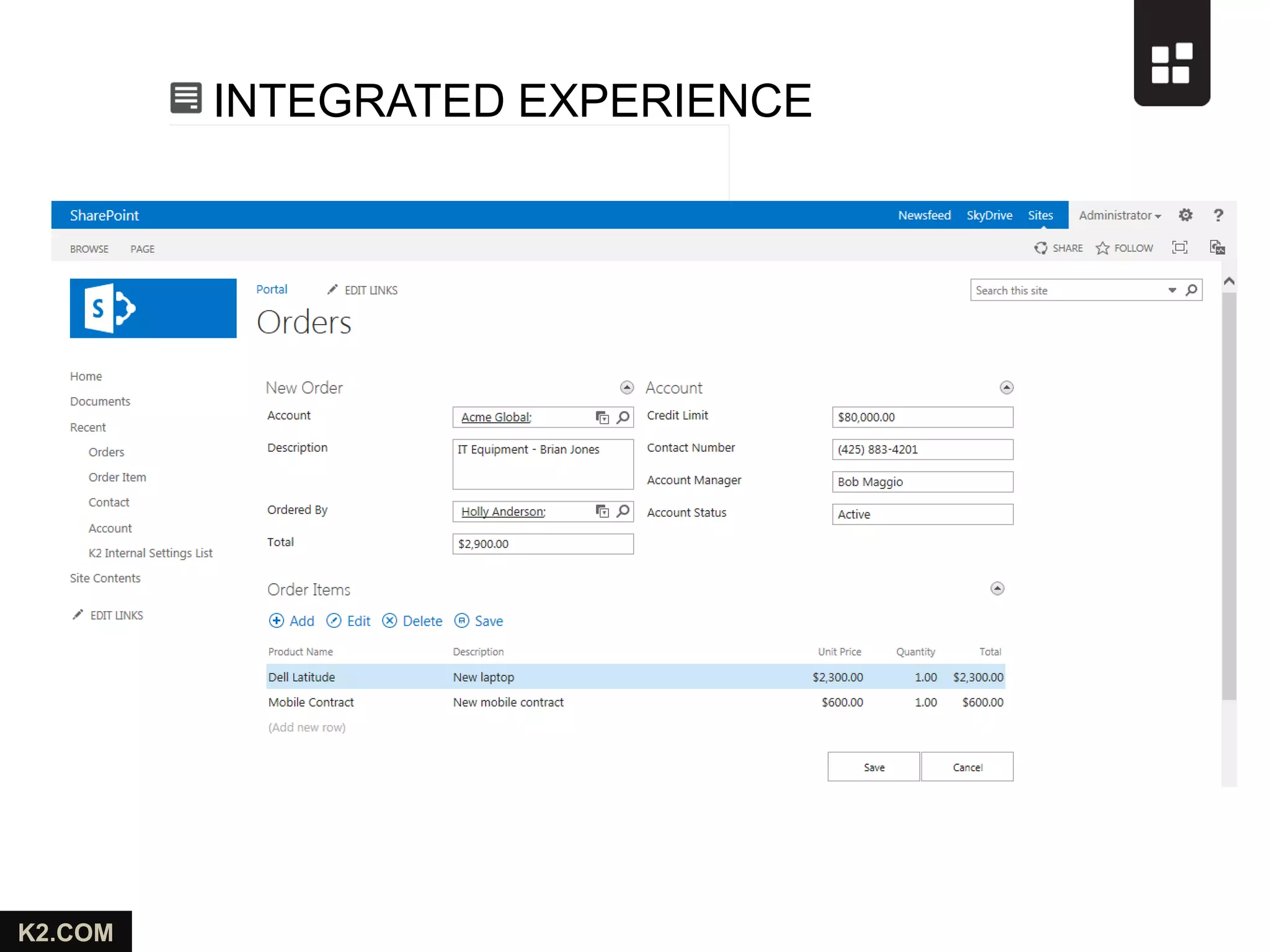Click the Account field lookup magnifier
The image size is (1270, 952).
[x=623, y=417]
